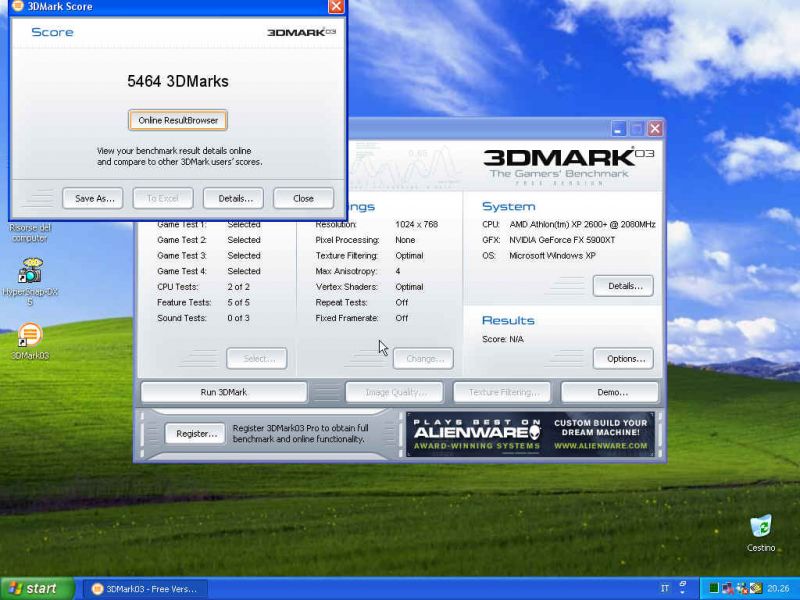
Task: Click the 'Feature Tests:' 5 of 5 row
Action: [x=203, y=303]
